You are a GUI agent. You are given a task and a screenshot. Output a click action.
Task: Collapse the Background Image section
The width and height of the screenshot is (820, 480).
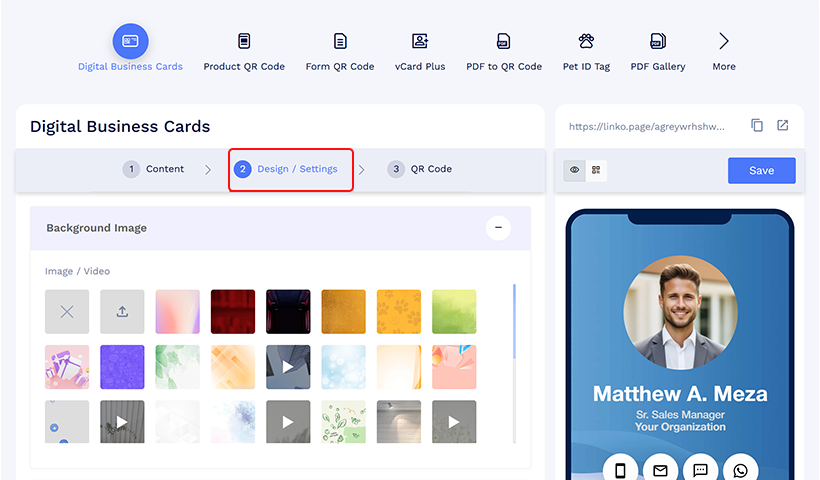pos(498,227)
